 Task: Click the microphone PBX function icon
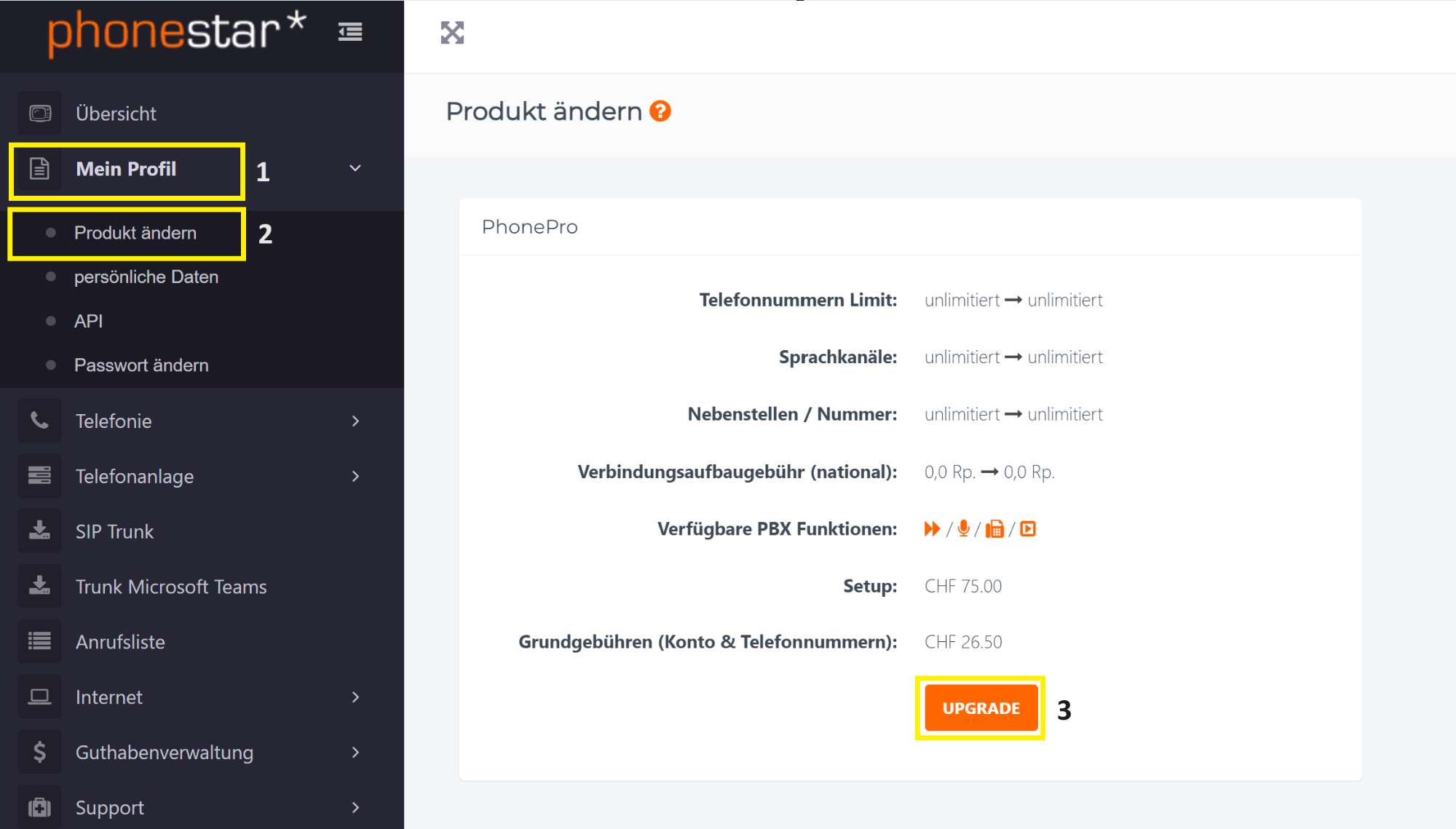pyautogui.click(x=964, y=529)
